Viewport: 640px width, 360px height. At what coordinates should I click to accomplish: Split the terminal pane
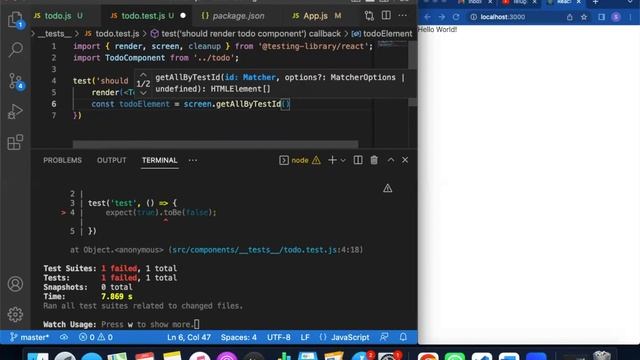click(358, 160)
